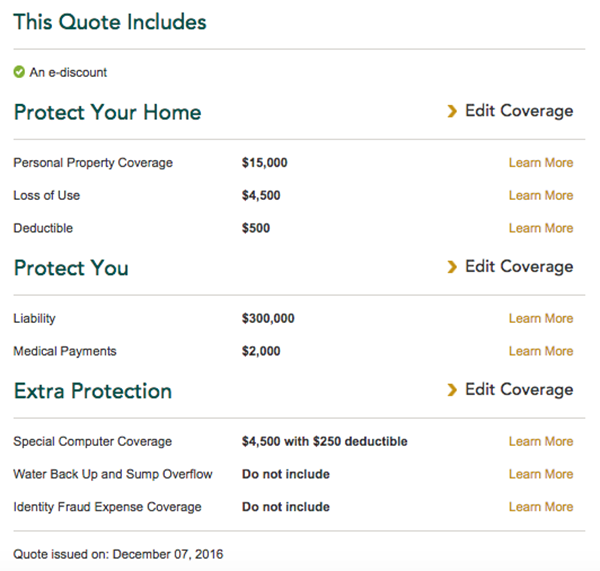Click the green e-discount checkmark icon

[x=19, y=72]
